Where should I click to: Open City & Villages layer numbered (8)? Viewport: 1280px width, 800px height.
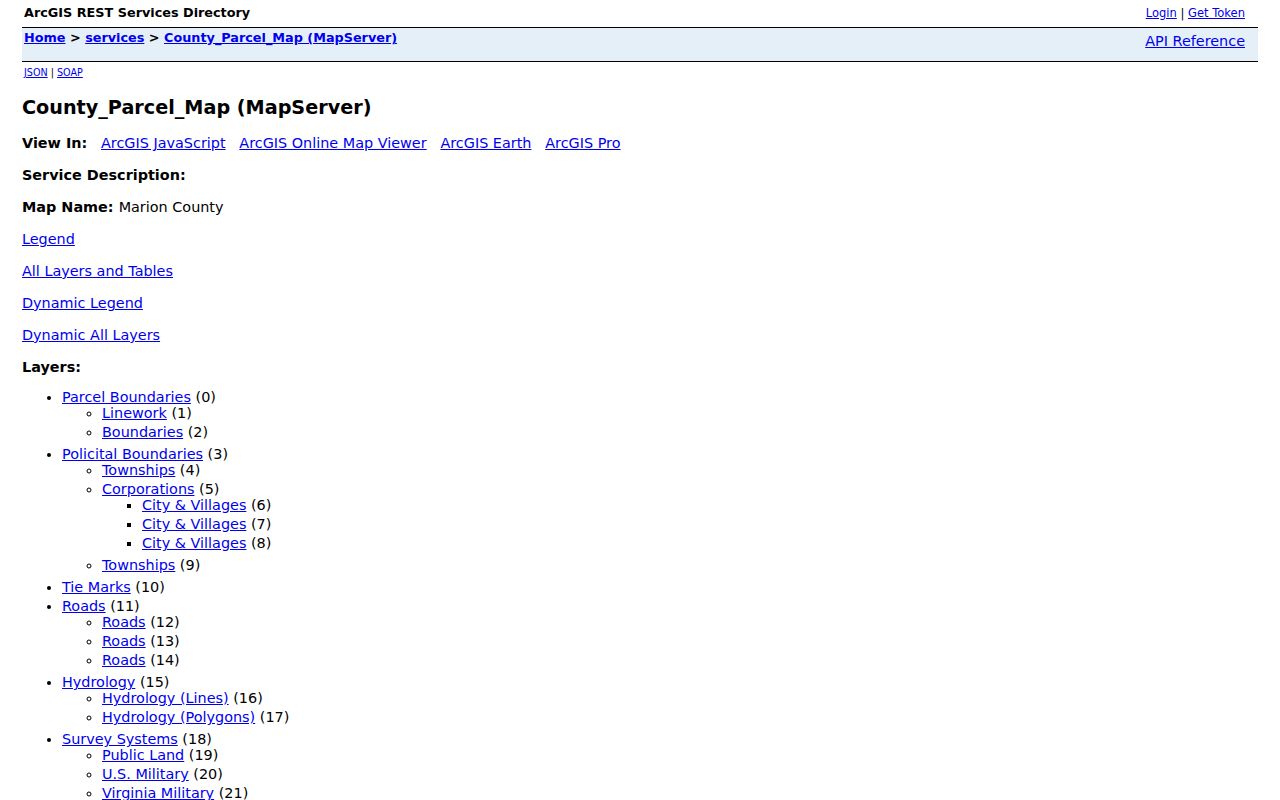(194, 543)
